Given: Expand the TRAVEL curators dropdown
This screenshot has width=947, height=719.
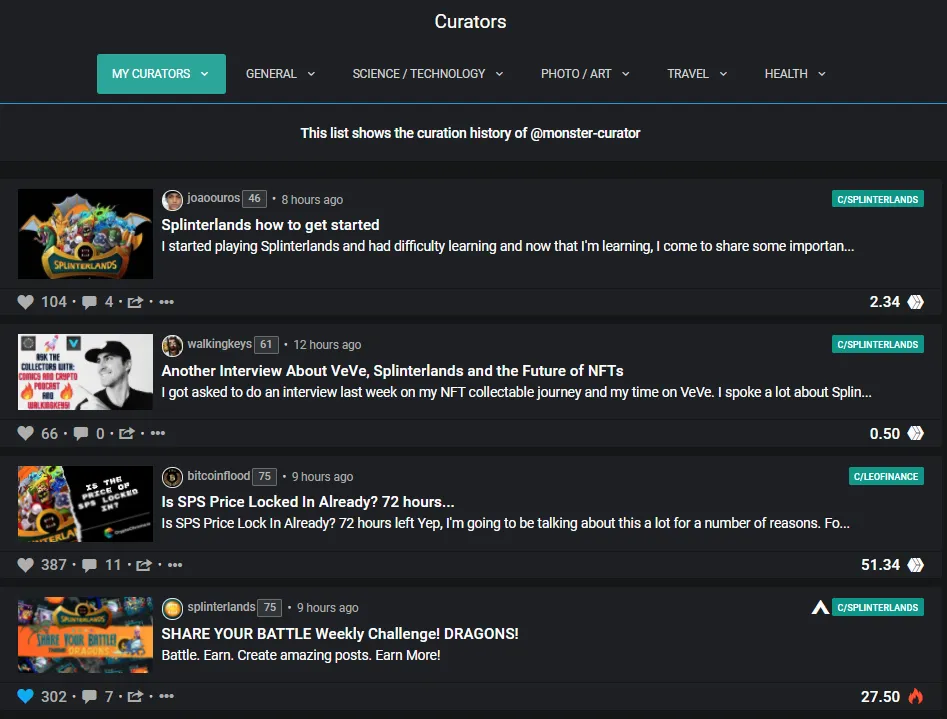Looking at the screenshot, I should 697,74.
